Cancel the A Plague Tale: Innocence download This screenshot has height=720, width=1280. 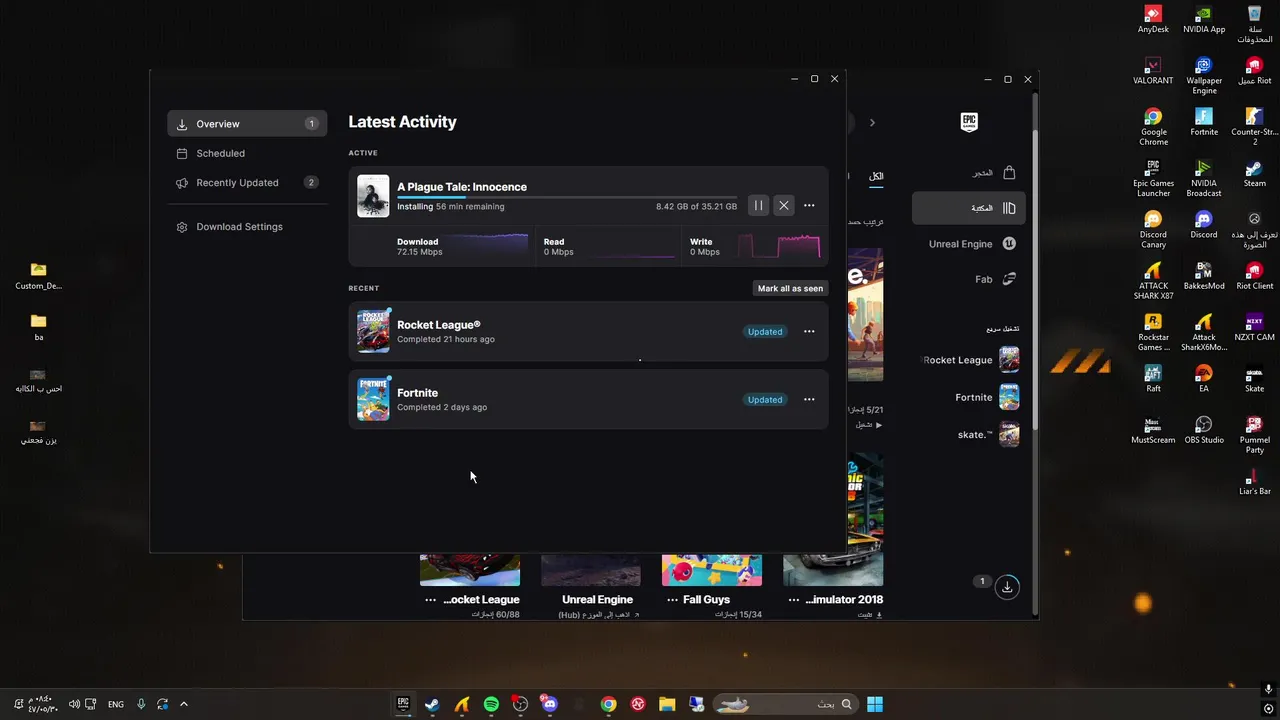pos(784,205)
